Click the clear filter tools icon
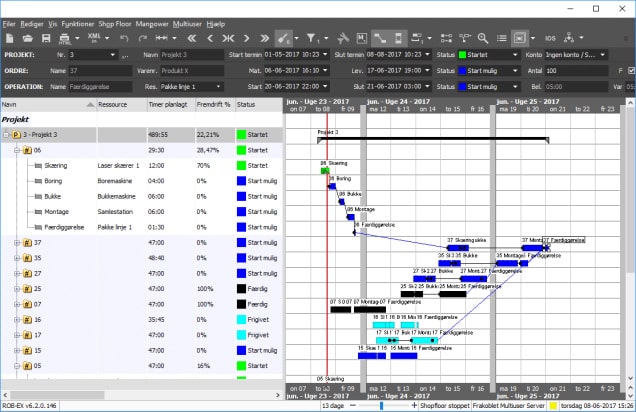 [x=343, y=38]
